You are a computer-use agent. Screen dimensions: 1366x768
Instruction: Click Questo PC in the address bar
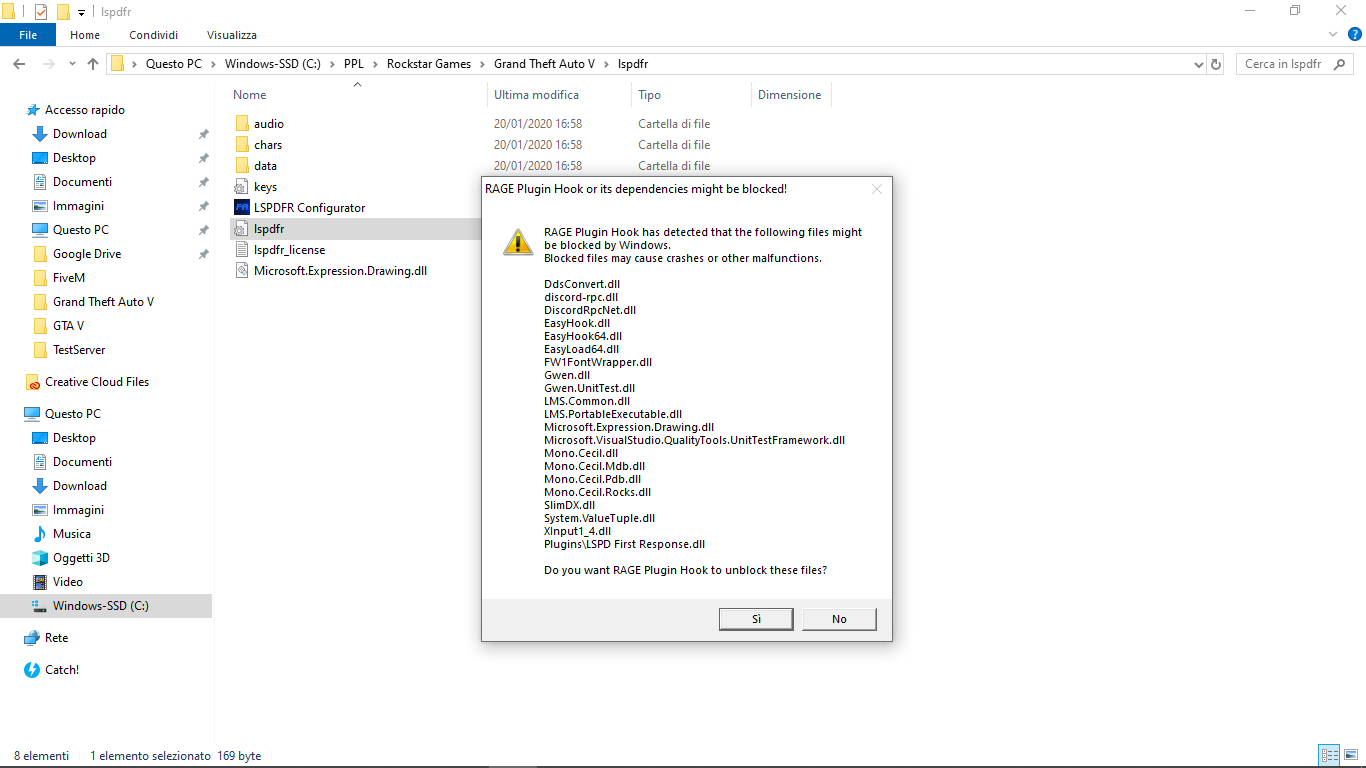[174, 64]
